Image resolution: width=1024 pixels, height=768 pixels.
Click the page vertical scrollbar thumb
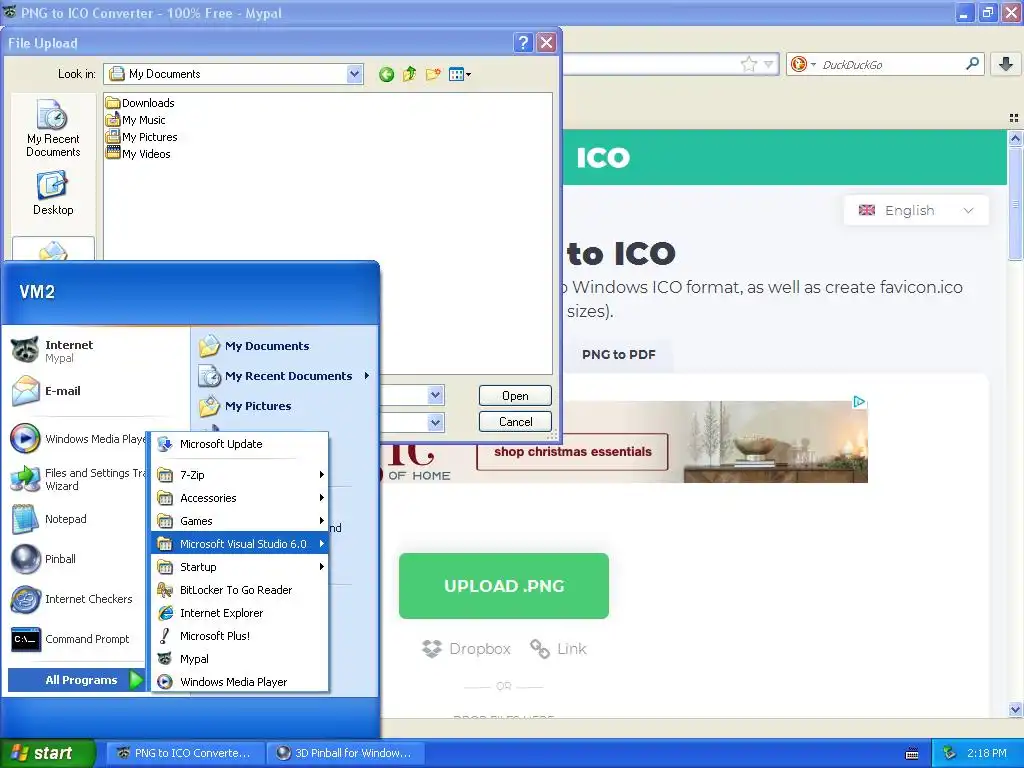(1015, 202)
